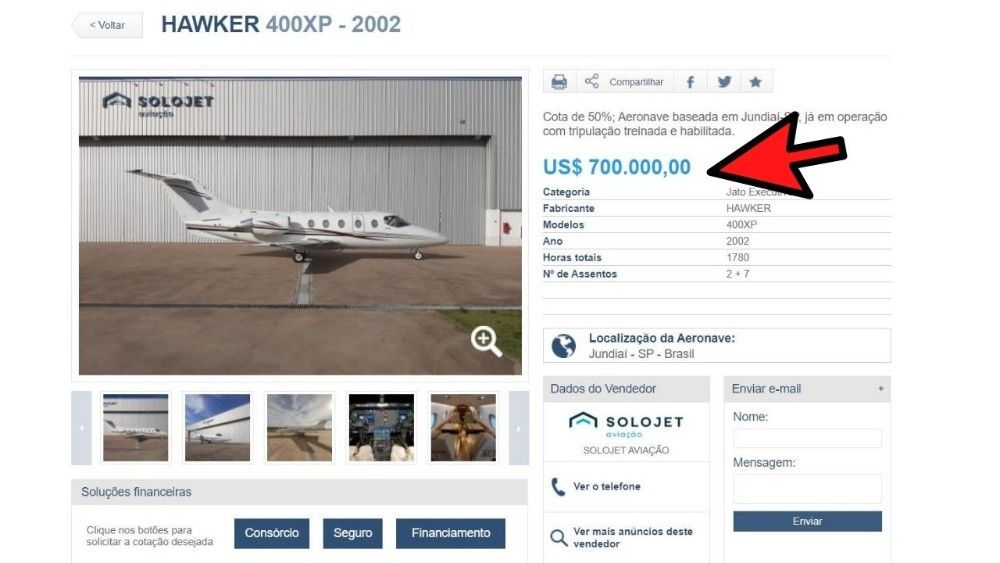Image resolution: width=1000 pixels, height=563 pixels.
Task: Show next thumbnails with right arrow
Action: click(x=518, y=428)
